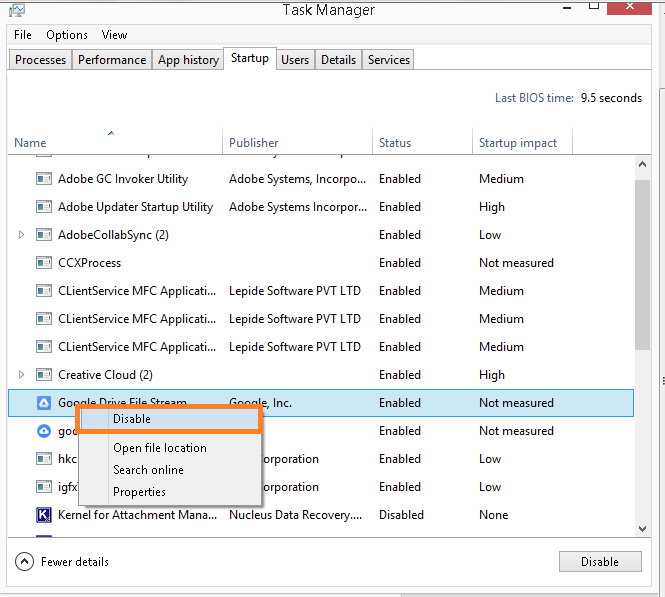The image size is (665, 597).
Task: Select the Adobe Updater Startup Utility name
Action: 135,206
